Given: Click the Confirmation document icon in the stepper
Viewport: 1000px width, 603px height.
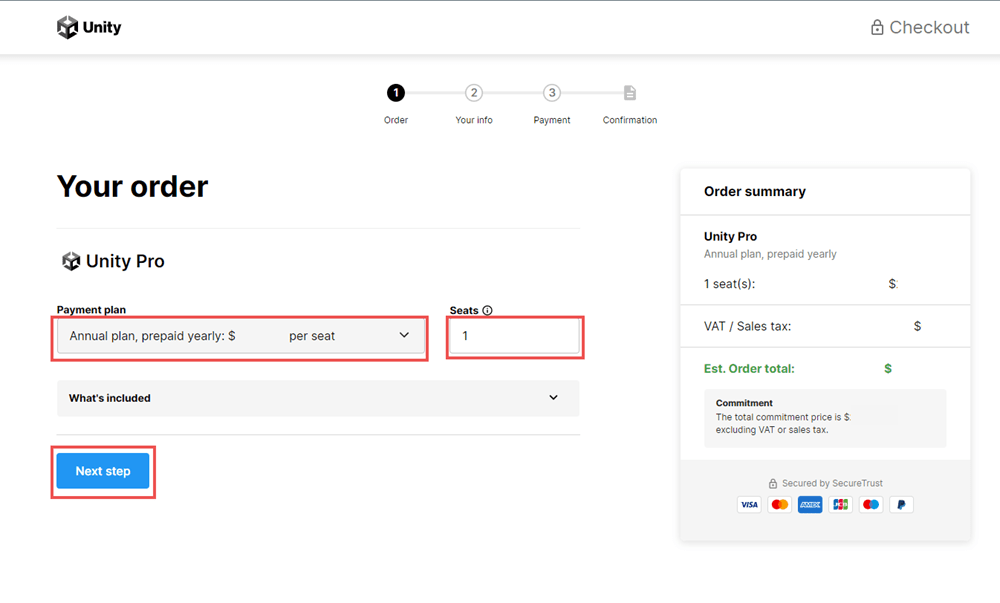Looking at the screenshot, I should (629, 92).
